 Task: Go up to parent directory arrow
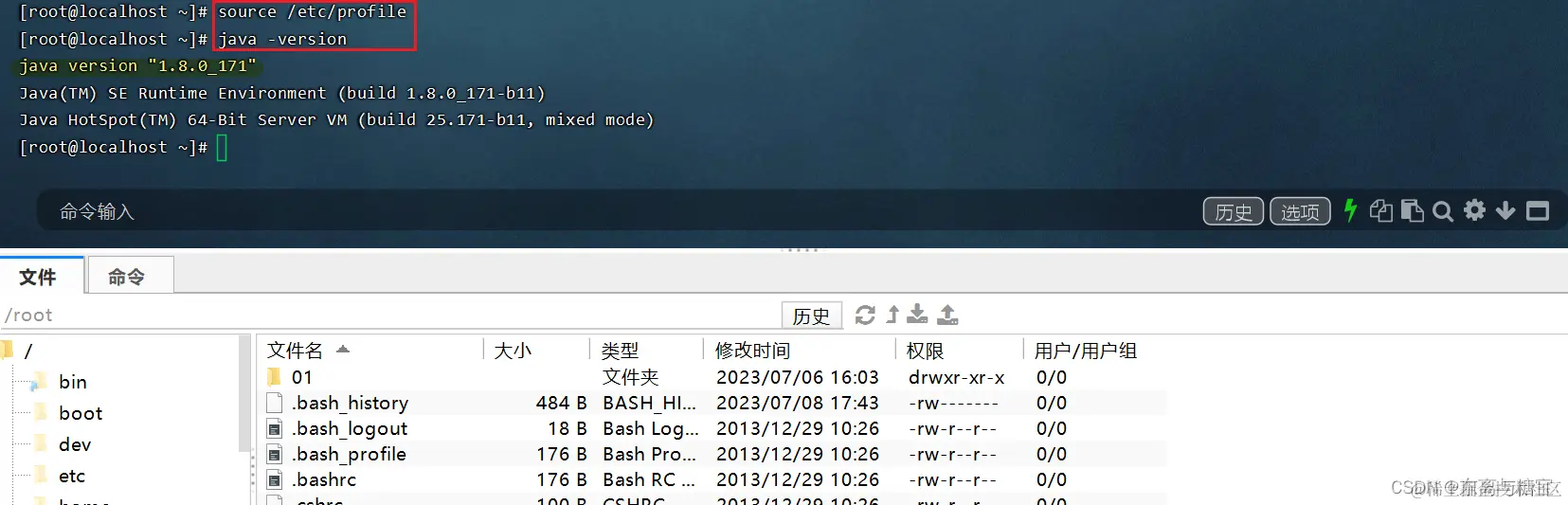[892, 315]
